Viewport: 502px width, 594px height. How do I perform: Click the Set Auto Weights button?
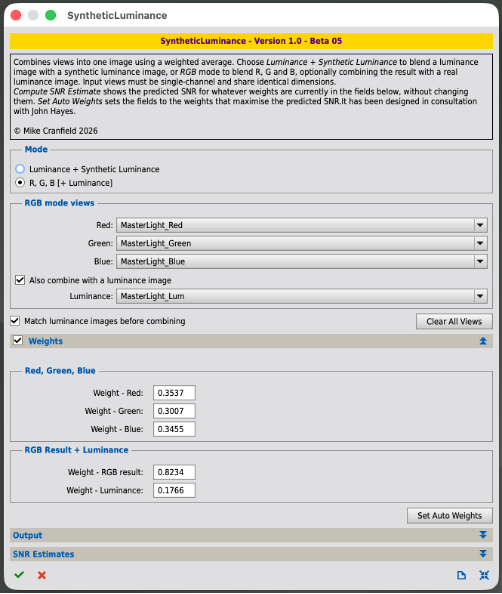pos(450,516)
